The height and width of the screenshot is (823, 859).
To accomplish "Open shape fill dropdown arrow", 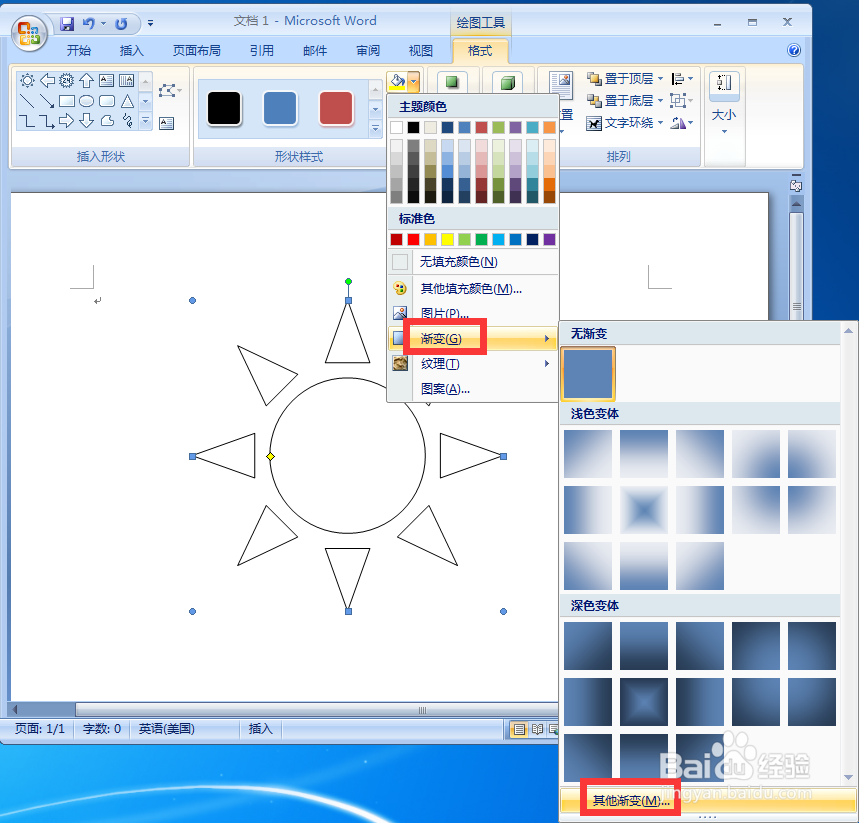I will [x=414, y=82].
